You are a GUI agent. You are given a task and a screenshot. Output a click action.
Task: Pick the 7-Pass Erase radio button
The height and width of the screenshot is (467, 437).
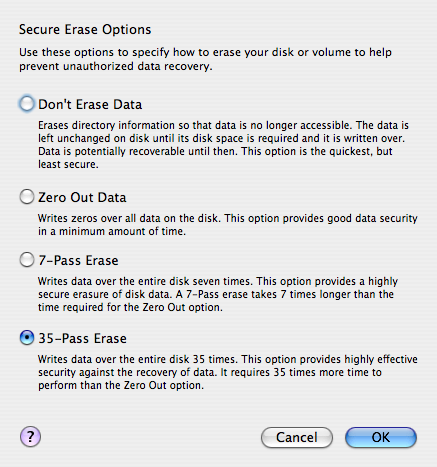pyautogui.click(x=27, y=260)
